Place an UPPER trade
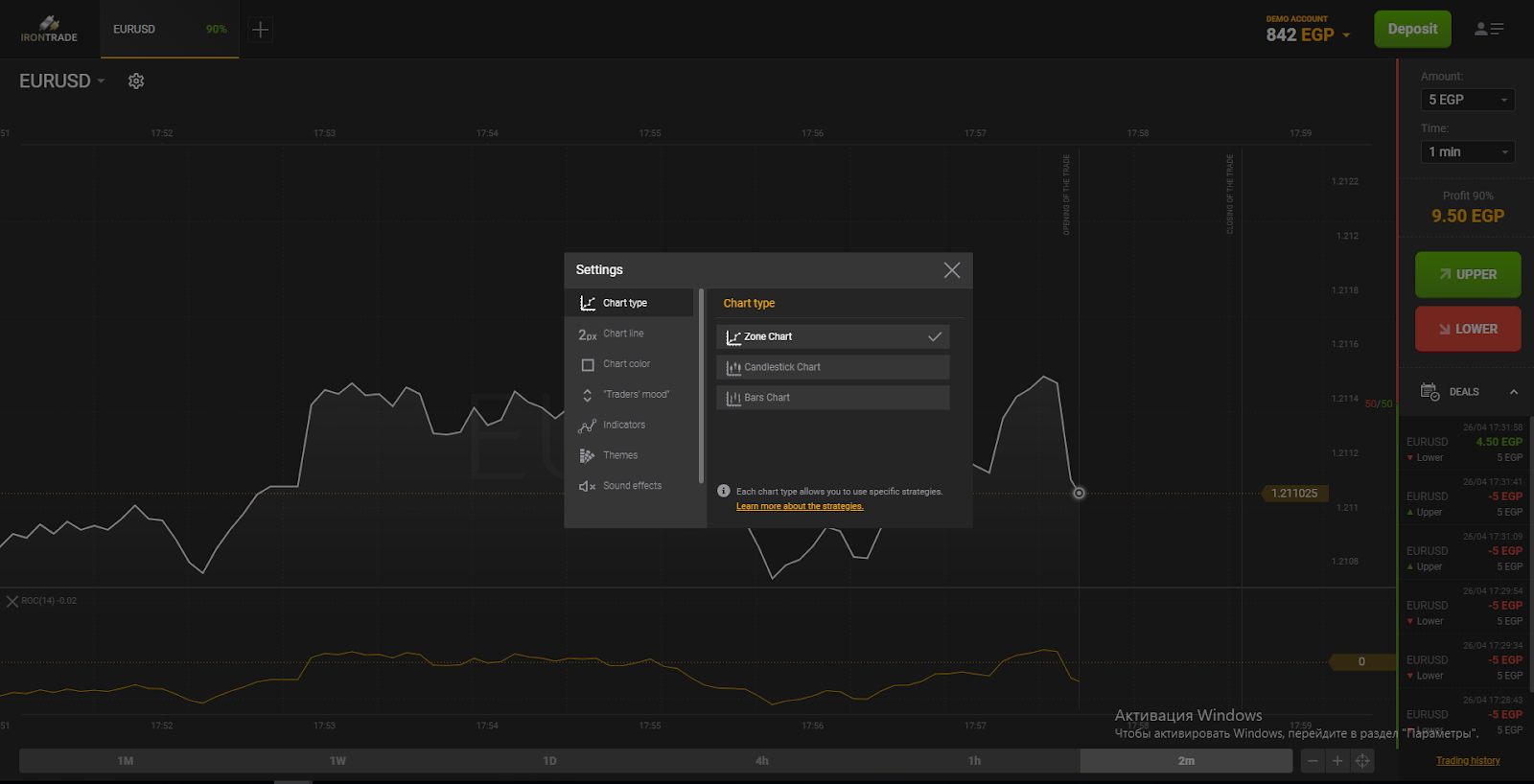The image size is (1534, 784). pos(1468,275)
